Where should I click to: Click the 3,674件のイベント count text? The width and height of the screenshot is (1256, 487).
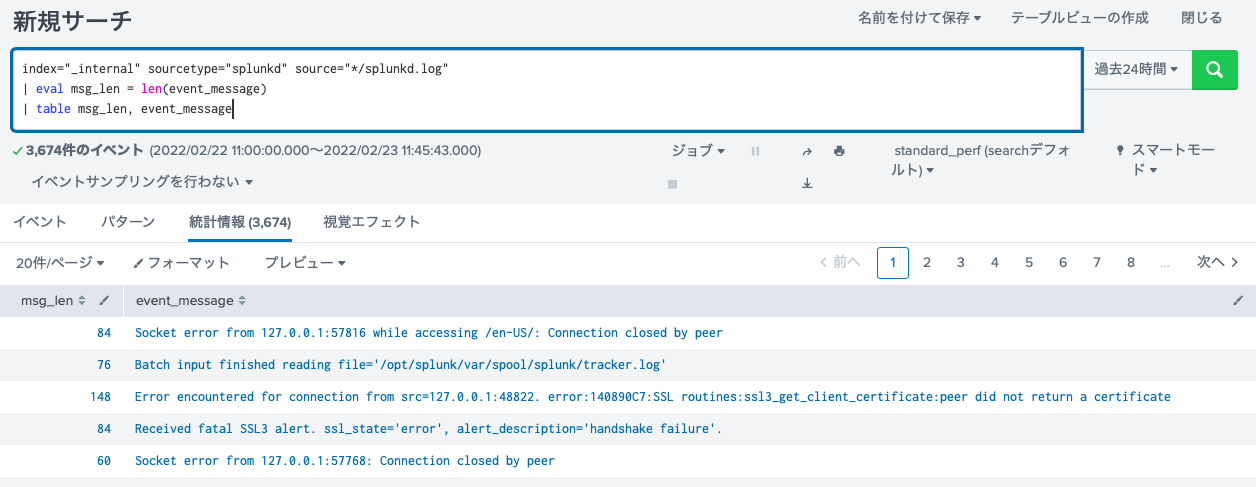pyautogui.click(x=85, y=151)
